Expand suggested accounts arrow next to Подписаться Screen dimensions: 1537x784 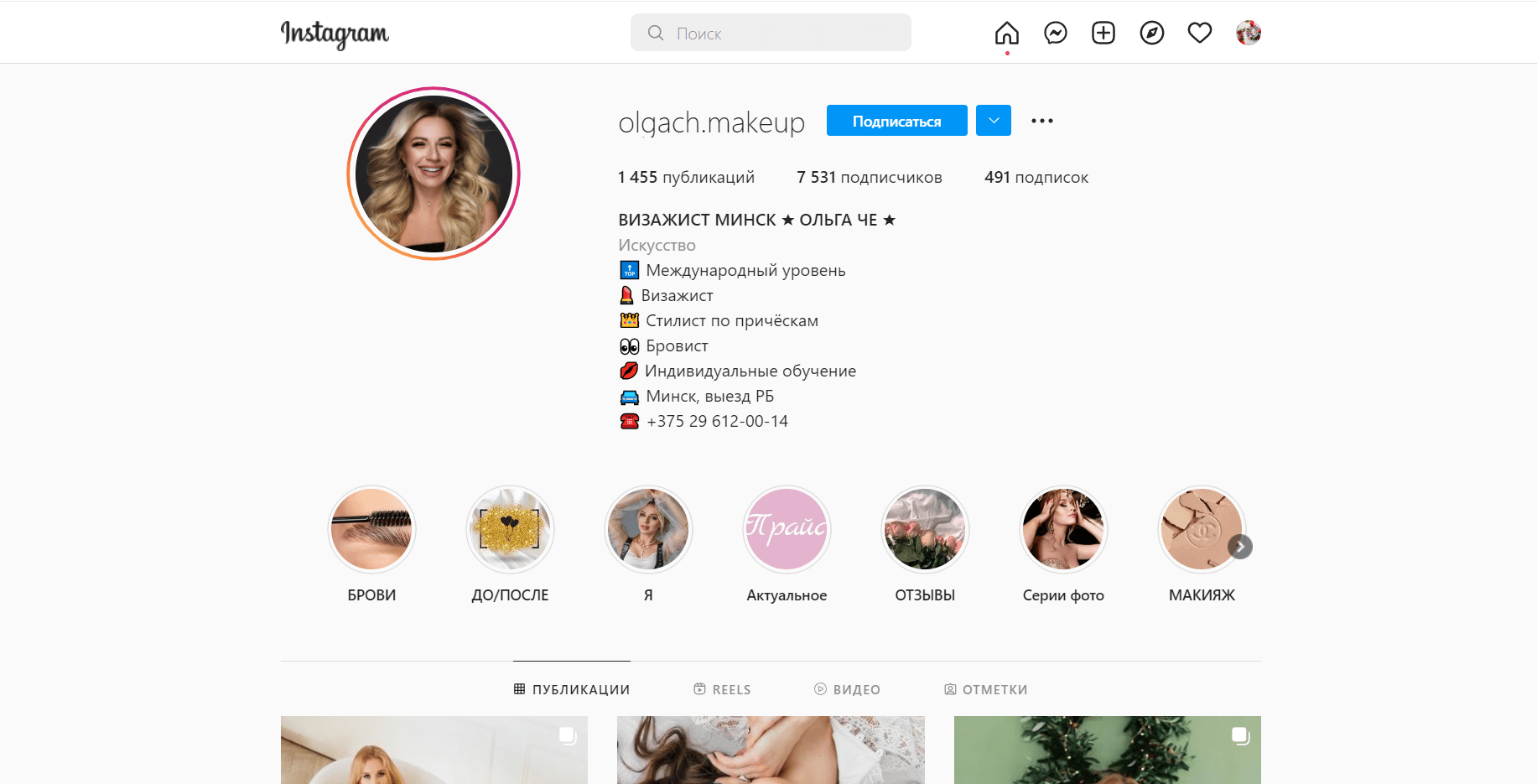[994, 120]
